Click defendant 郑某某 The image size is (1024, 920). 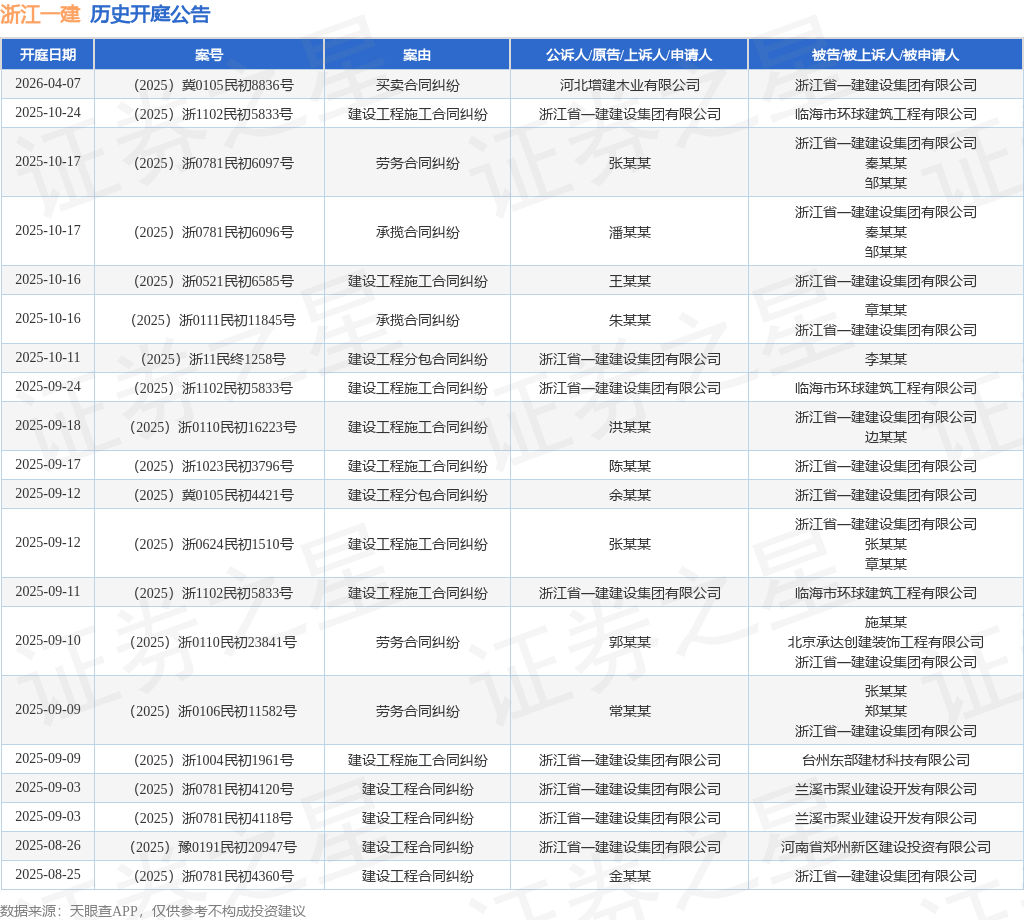[886, 711]
